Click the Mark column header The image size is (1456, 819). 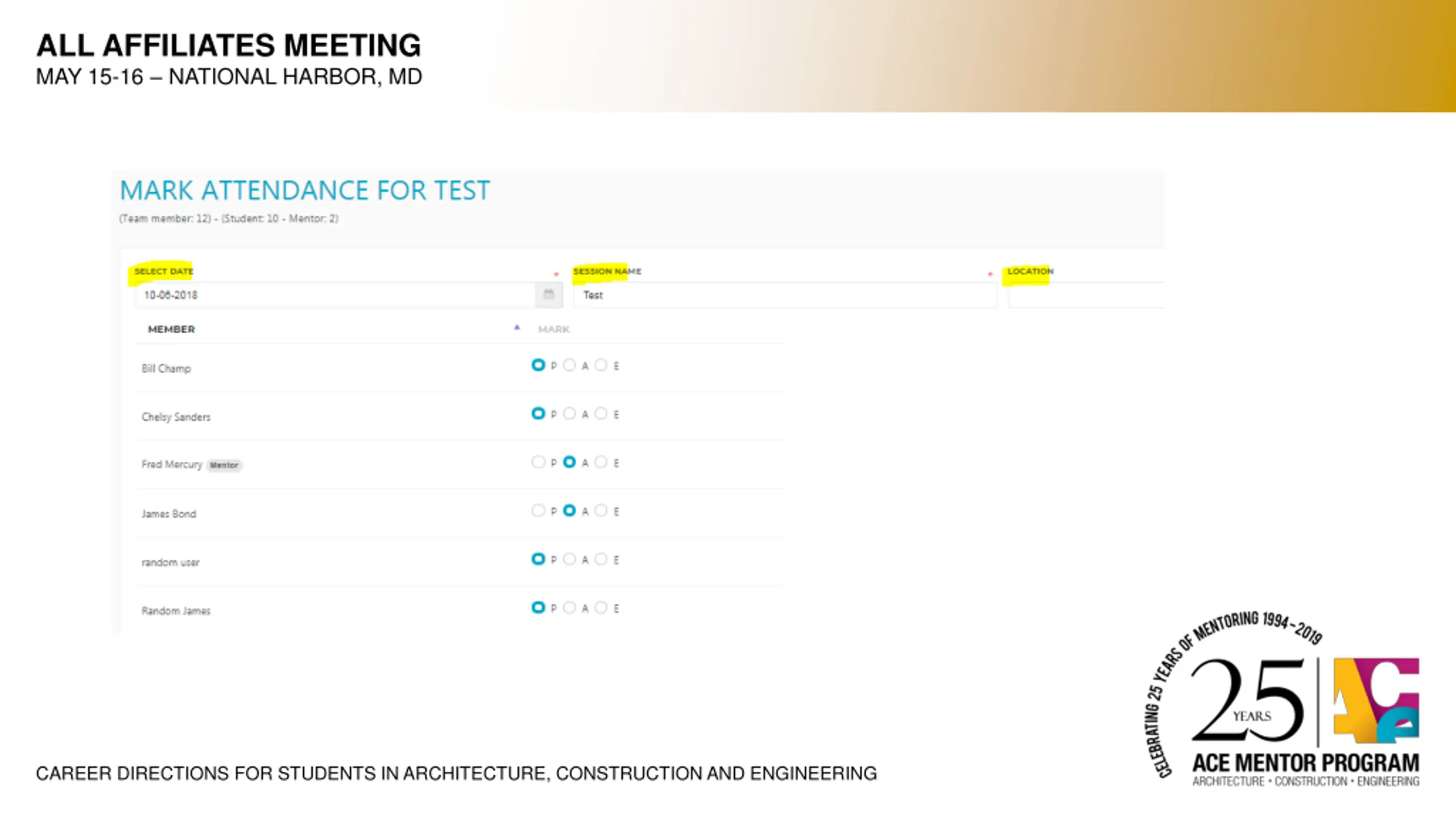553,329
